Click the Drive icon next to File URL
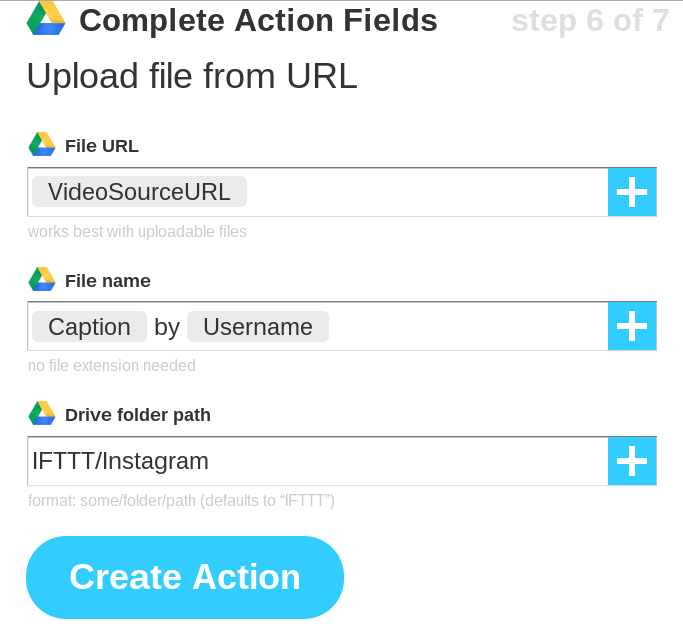Image resolution: width=683 pixels, height=632 pixels. 42,144
